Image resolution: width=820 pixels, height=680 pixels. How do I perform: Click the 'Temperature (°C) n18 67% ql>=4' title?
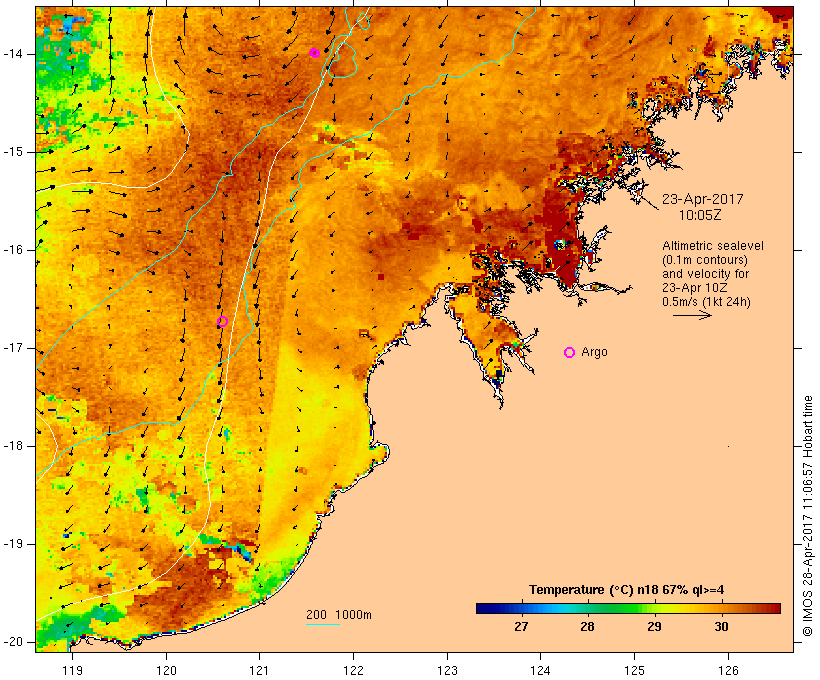627,590
